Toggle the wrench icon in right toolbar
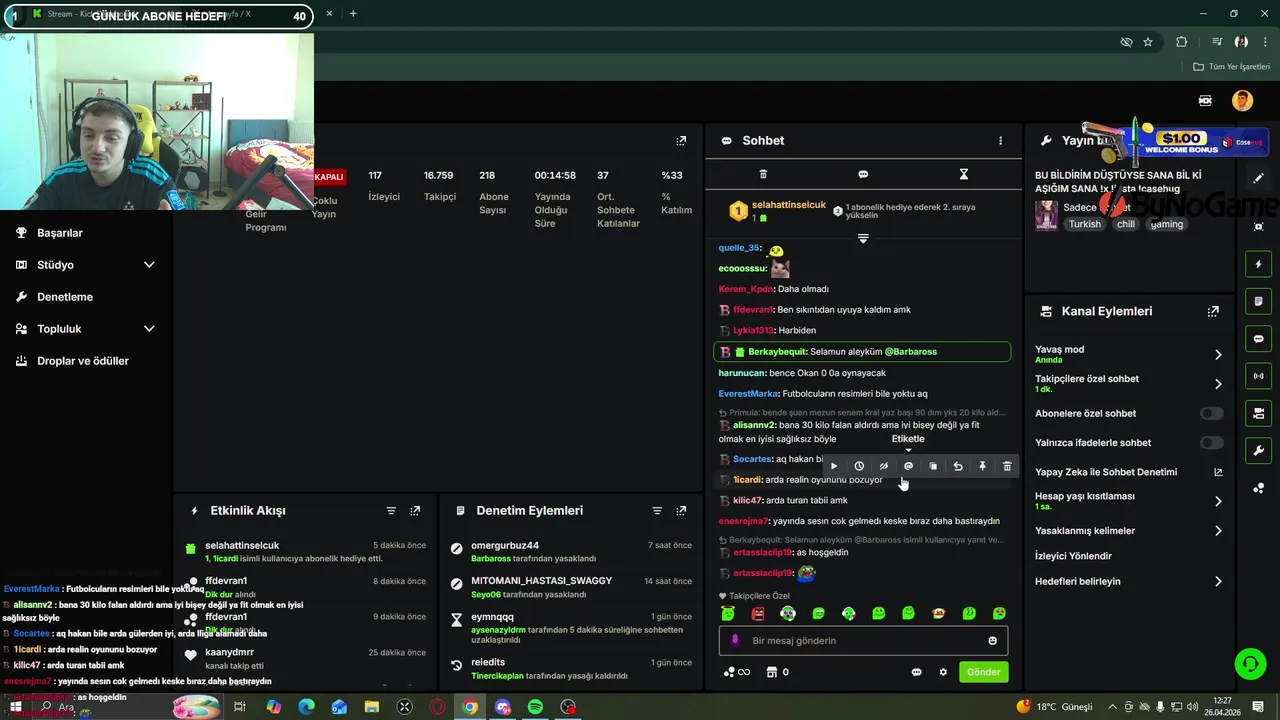 coord(1259,450)
